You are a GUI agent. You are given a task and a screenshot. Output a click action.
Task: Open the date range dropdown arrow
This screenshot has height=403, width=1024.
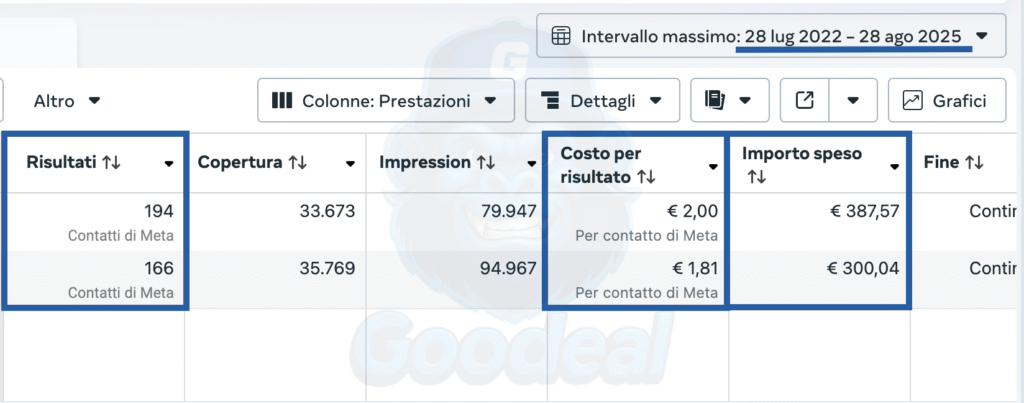click(x=982, y=36)
